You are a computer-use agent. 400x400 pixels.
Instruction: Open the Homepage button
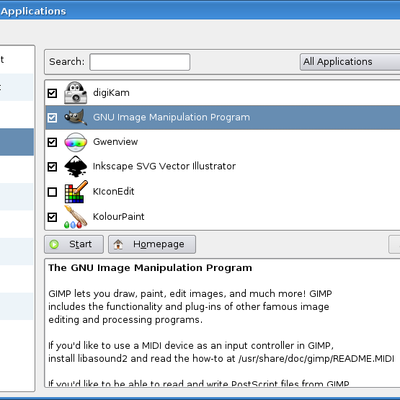(152, 244)
